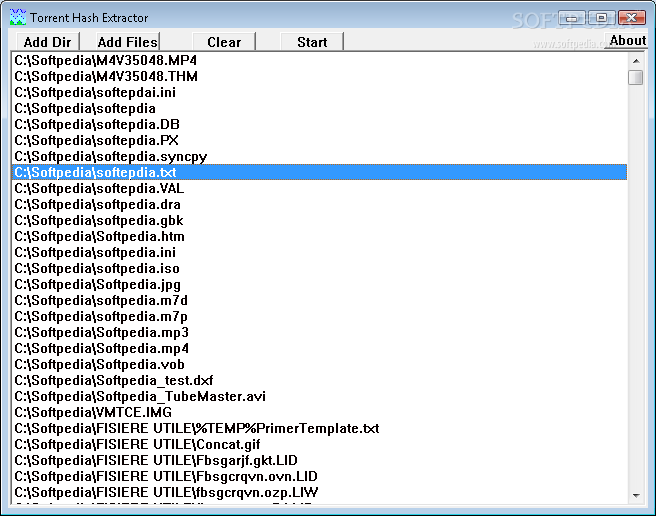Viewport: 656px width, 516px height.
Task: Click the scrollbar down arrow
Action: pos(636,495)
